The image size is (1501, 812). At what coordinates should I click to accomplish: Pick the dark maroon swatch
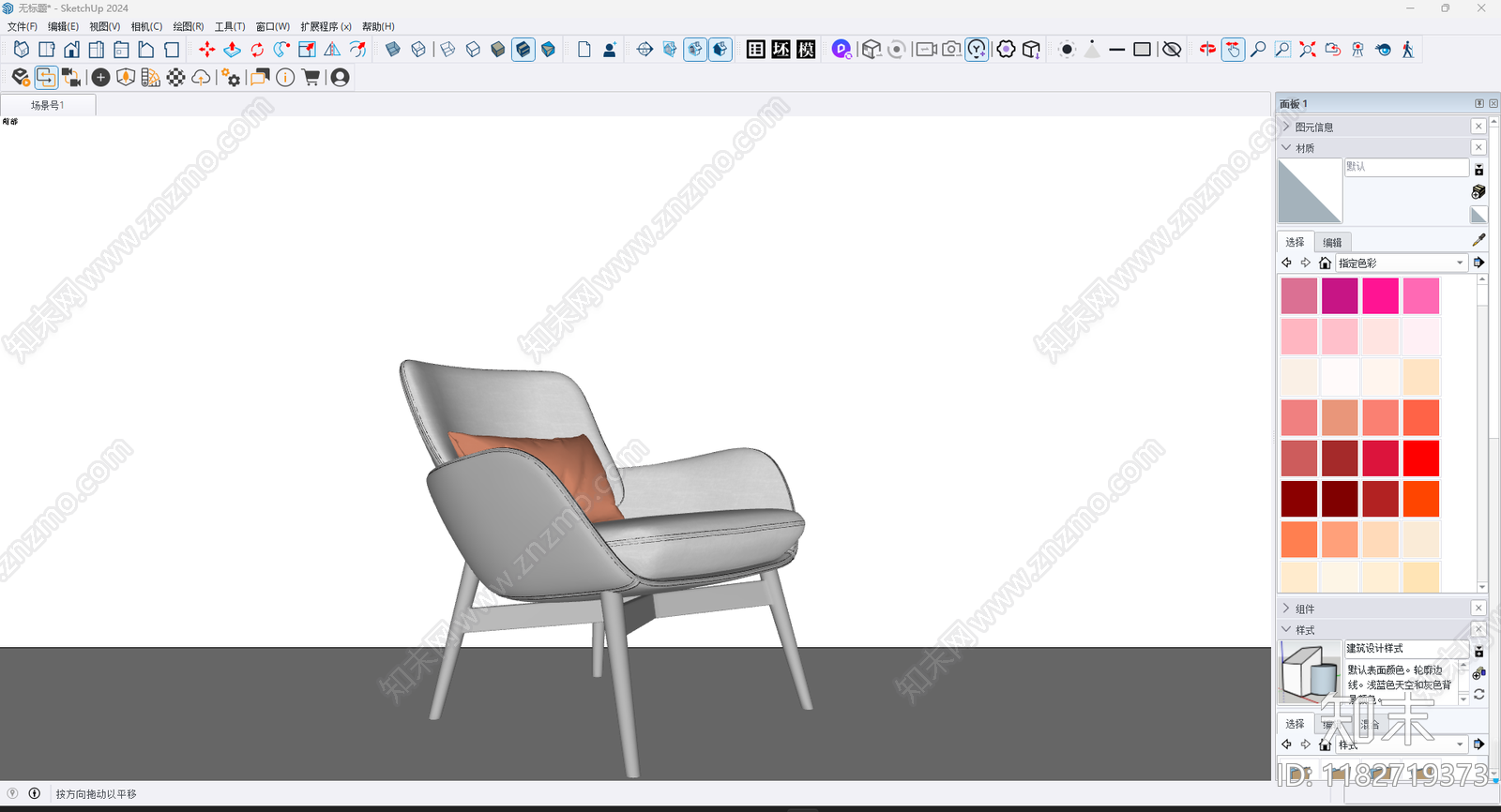[1340, 499]
